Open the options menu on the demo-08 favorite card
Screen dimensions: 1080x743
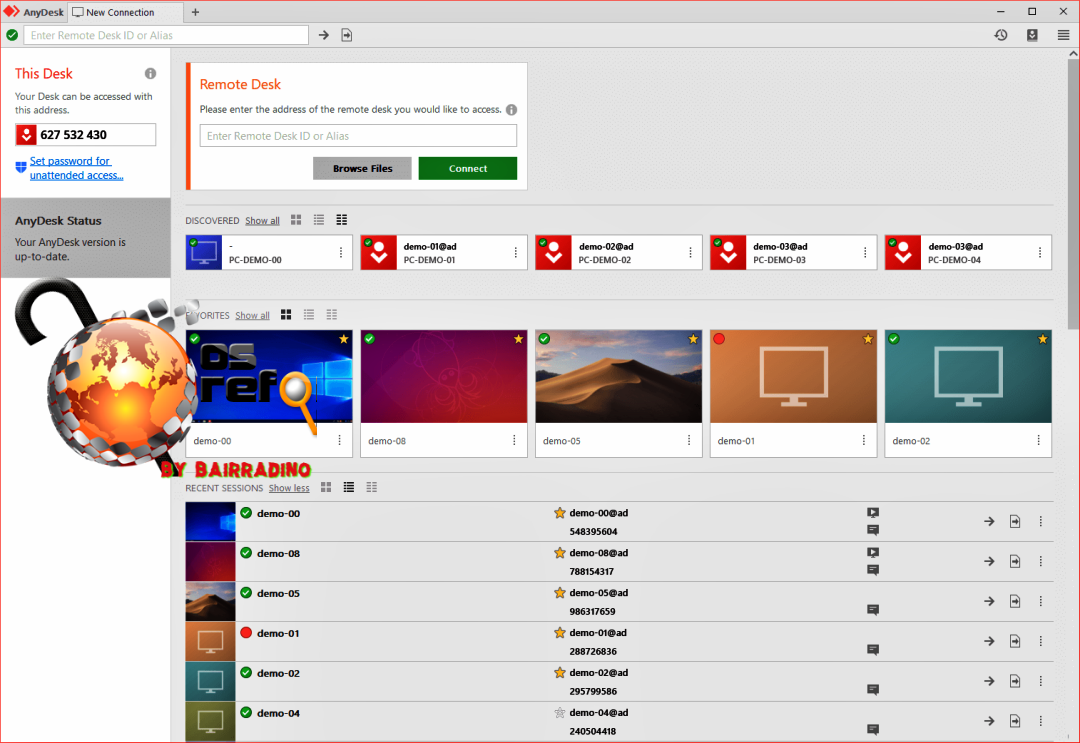pyautogui.click(x=515, y=440)
